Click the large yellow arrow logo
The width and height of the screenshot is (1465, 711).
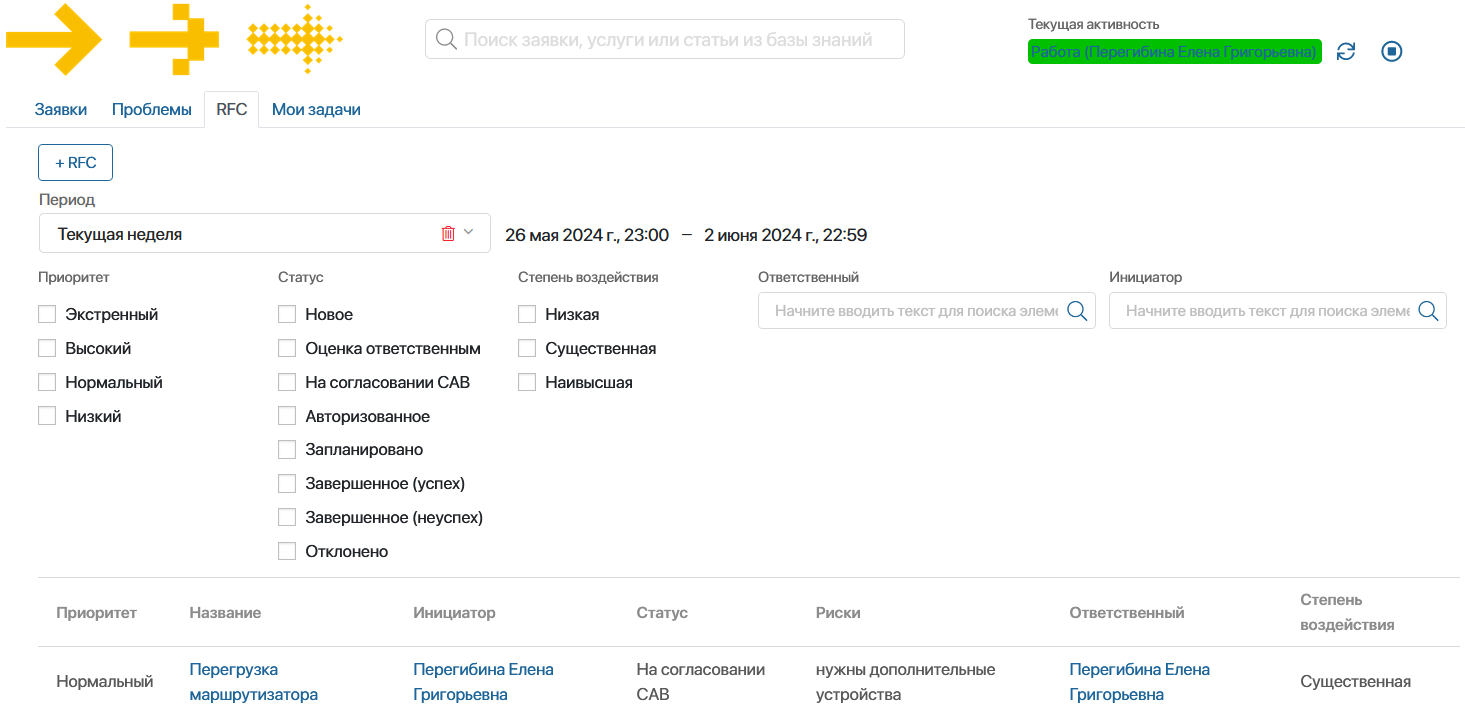(x=54, y=40)
